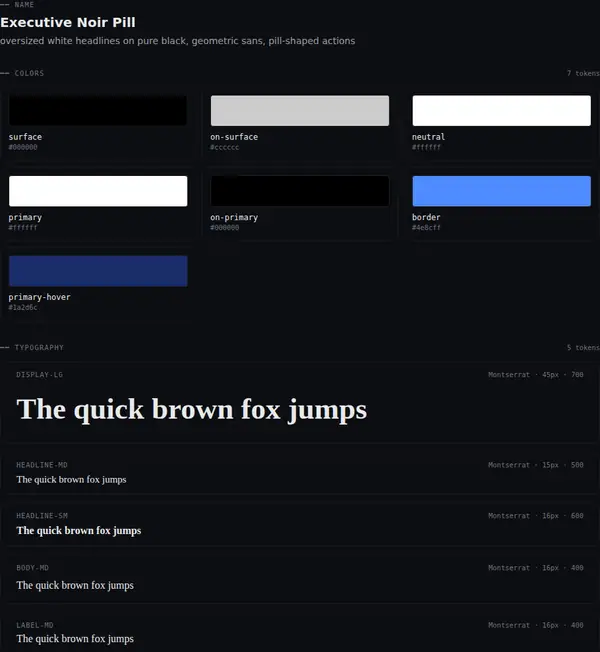This screenshot has height=652, width=600.
Task: Click the BODY-MD sample sentence
Action: [x=75, y=585]
